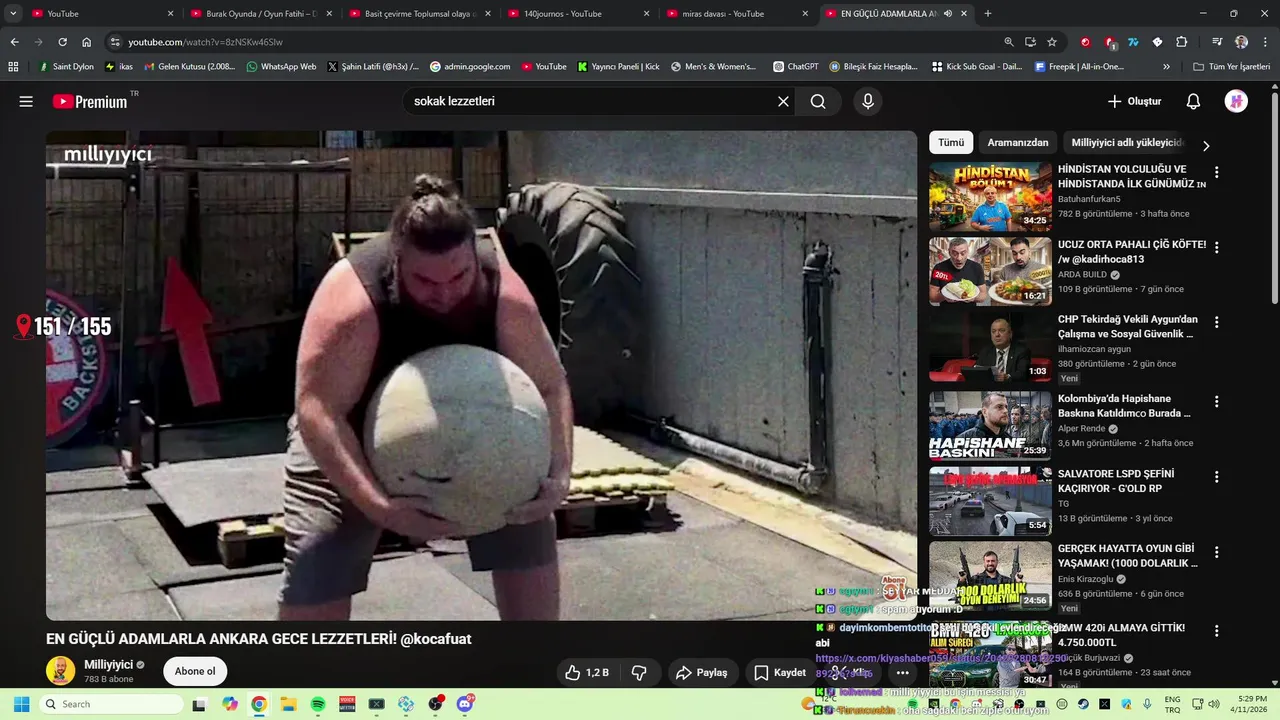The height and width of the screenshot is (720, 1280).
Task: Open the YouTube hamburger guide menu
Action: click(26, 101)
